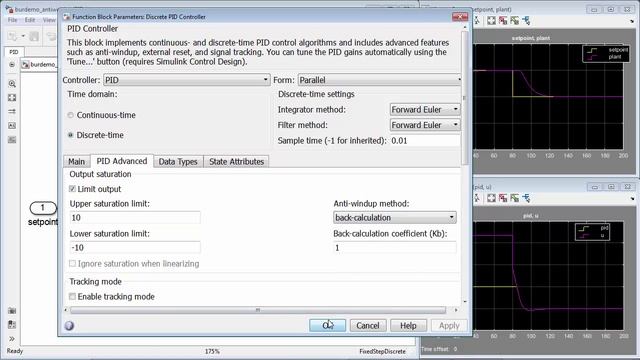Click the Apply button
The width and height of the screenshot is (640, 360).
(x=449, y=325)
